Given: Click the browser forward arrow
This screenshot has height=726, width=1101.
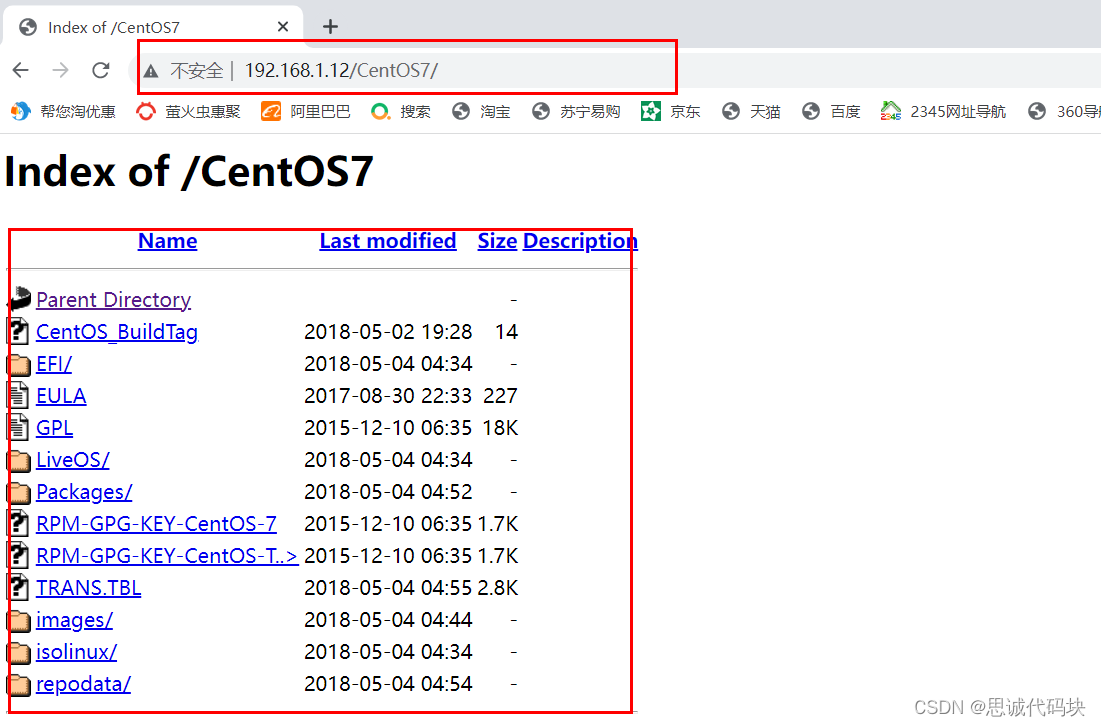Looking at the screenshot, I should coord(61,70).
